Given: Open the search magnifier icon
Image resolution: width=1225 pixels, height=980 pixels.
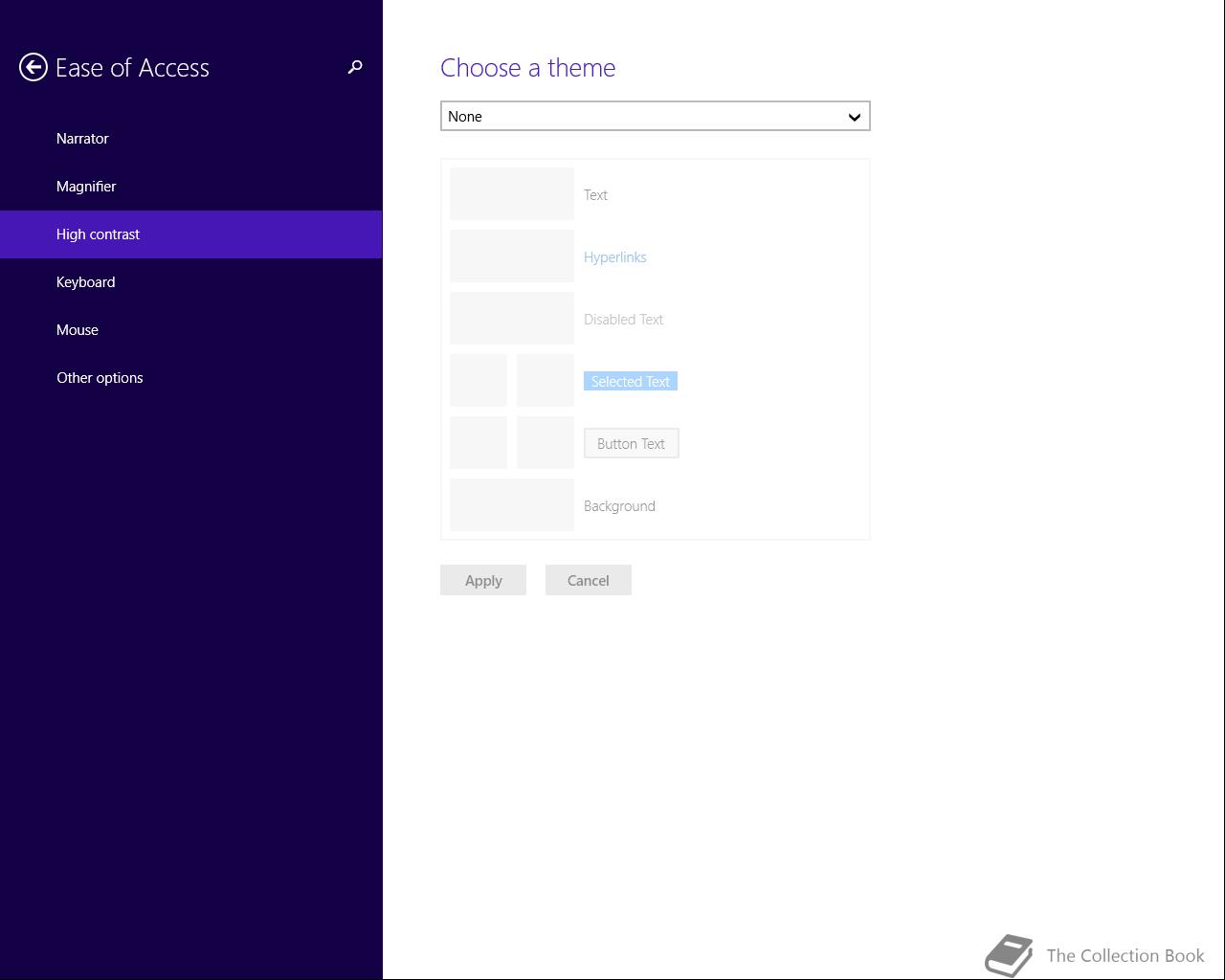Looking at the screenshot, I should point(355,67).
